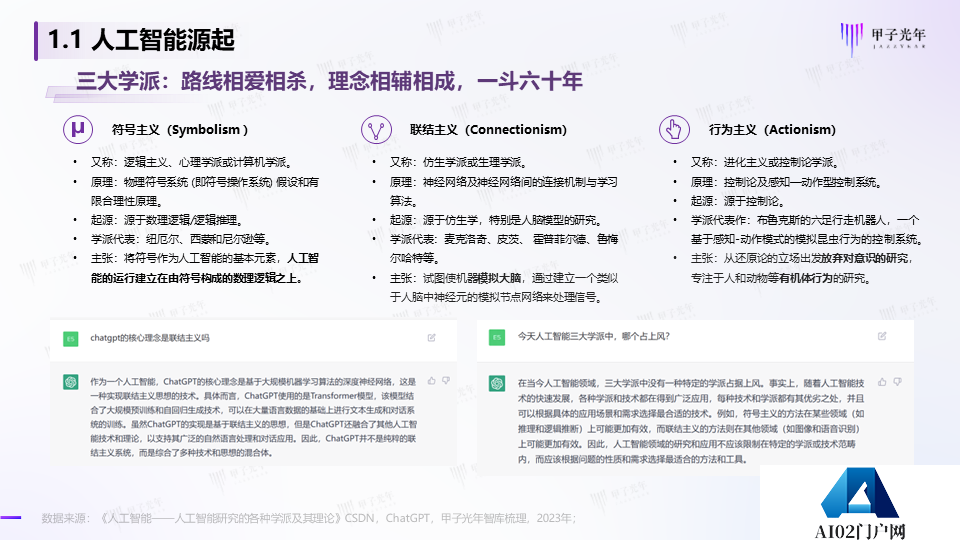
Task: Click the Symbolism μ circle icon
Action: pyautogui.click(x=78, y=129)
